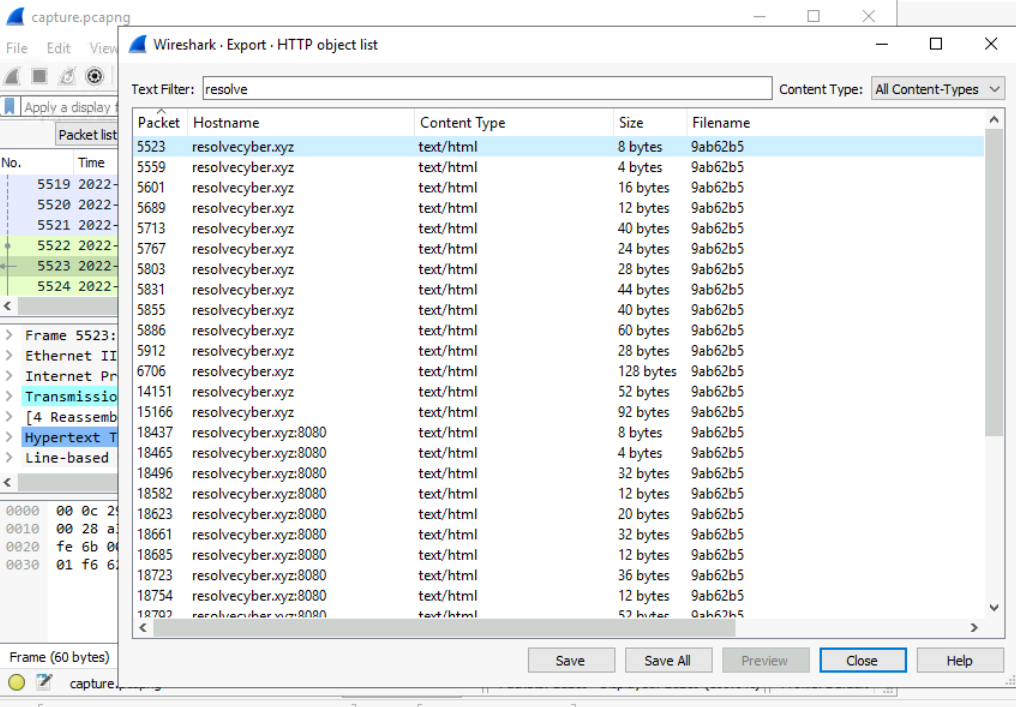
Task: Select the 128 bytes row, packet 6706
Action: (559, 371)
